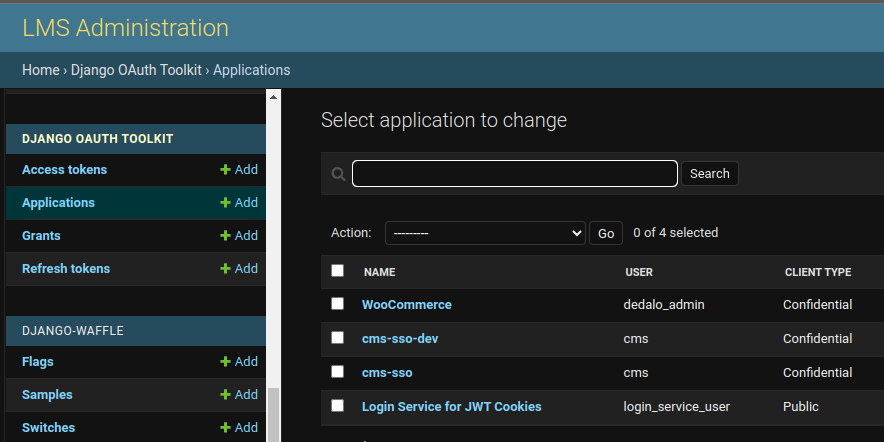This screenshot has width=884, height=442.
Task: Check the cms-sso row checkbox
Action: [337, 372]
